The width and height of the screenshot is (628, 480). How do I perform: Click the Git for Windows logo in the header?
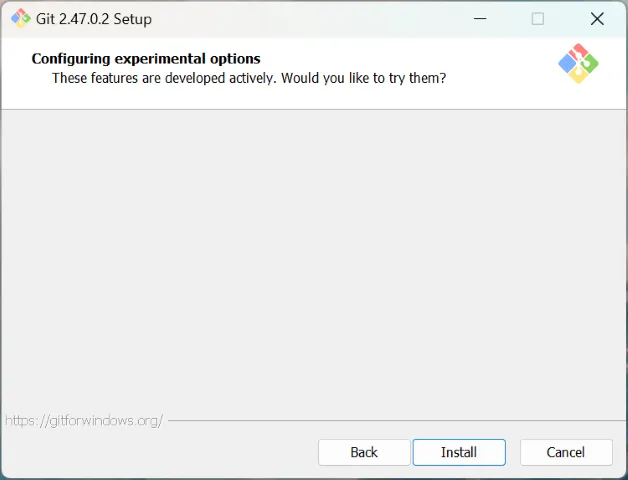pyautogui.click(x=578, y=63)
